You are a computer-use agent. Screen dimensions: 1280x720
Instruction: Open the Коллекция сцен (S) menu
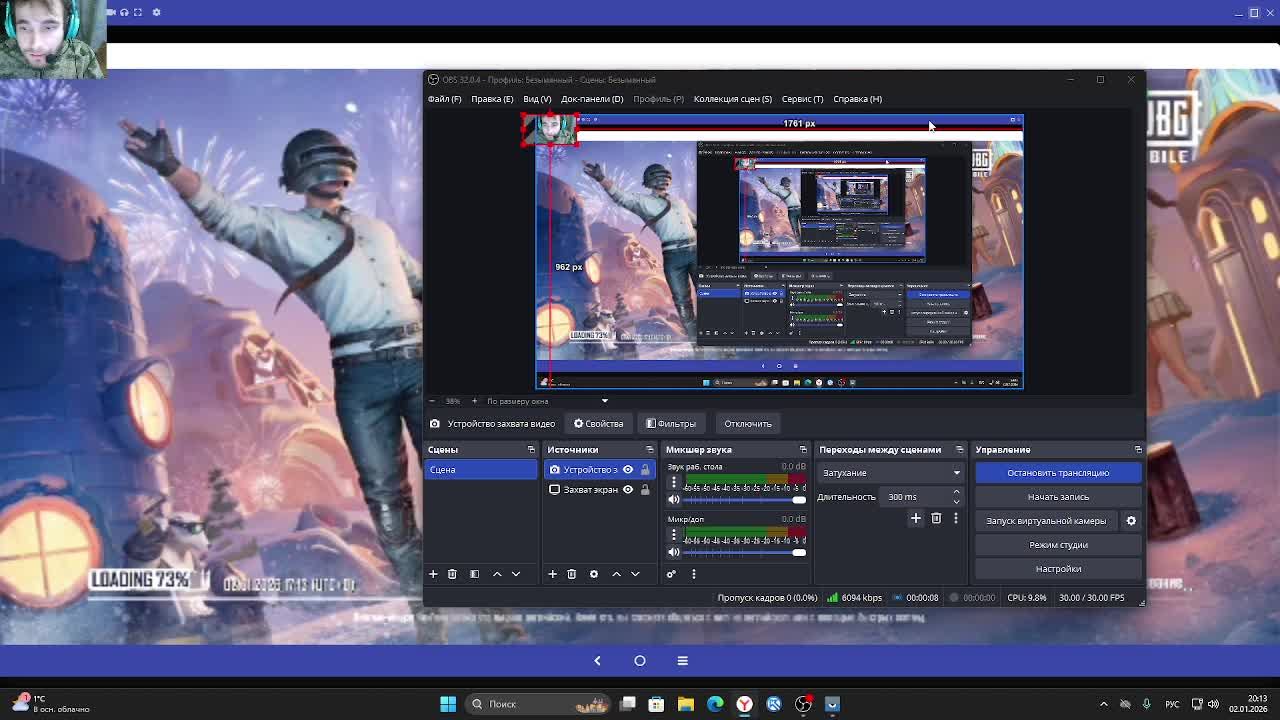(733, 99)
